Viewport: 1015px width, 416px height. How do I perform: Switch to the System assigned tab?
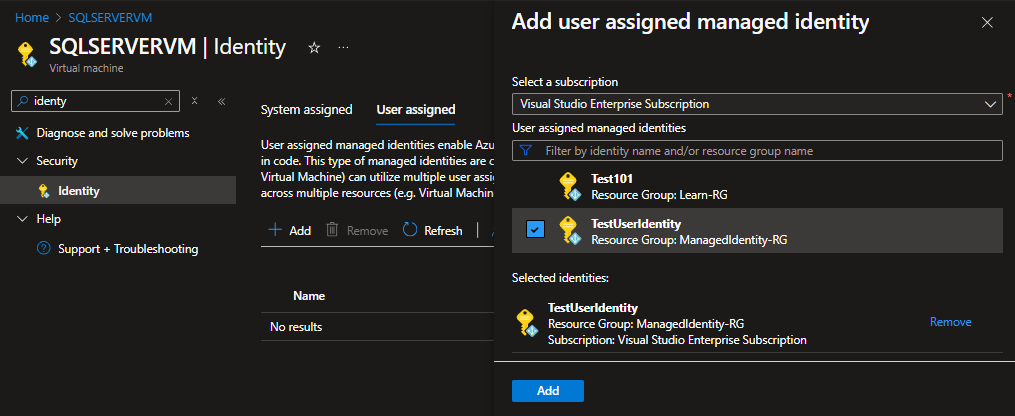(x=306, y=109)
